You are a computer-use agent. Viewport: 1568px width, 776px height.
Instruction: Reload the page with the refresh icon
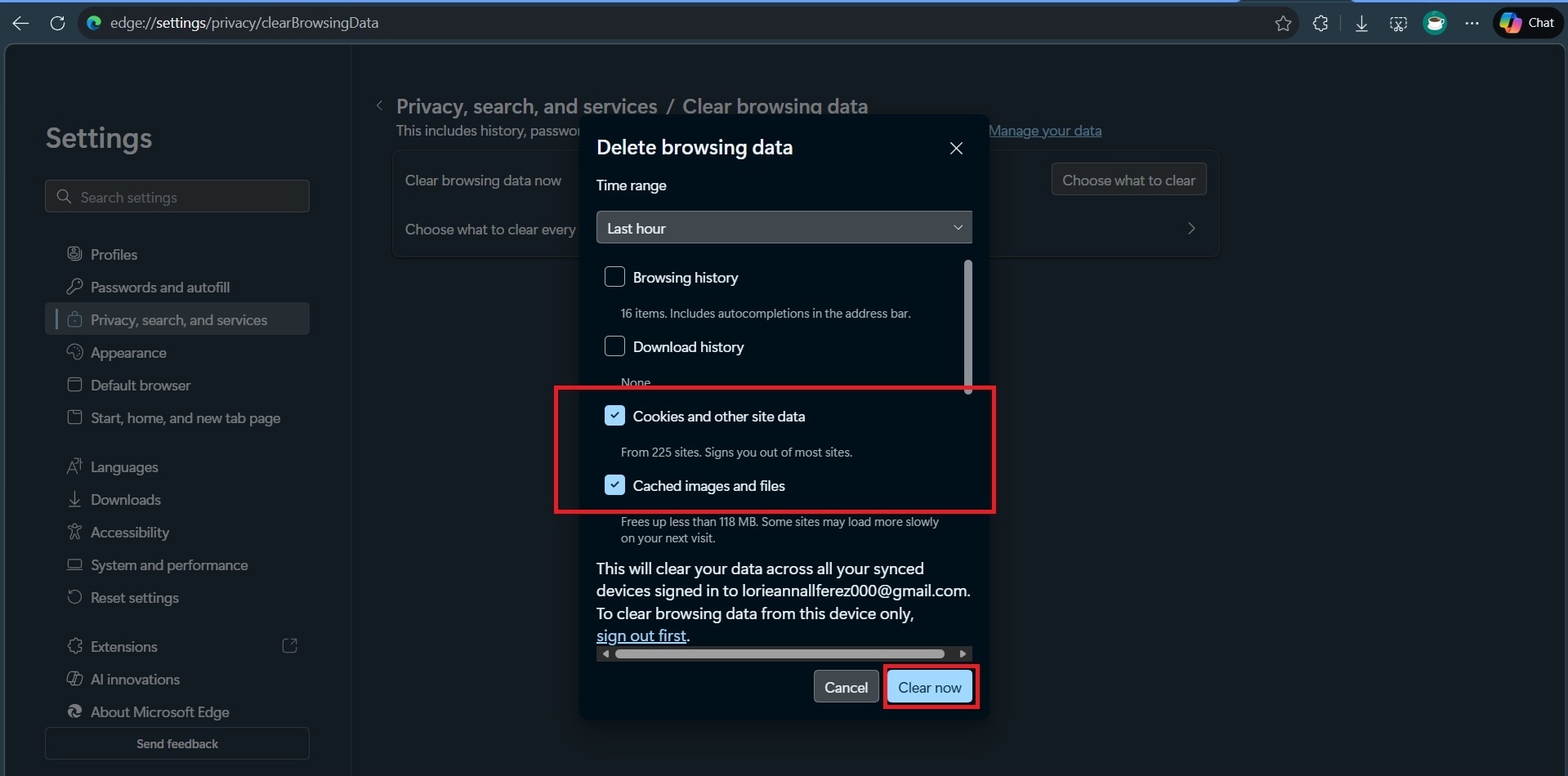click(x=57, y=23)
